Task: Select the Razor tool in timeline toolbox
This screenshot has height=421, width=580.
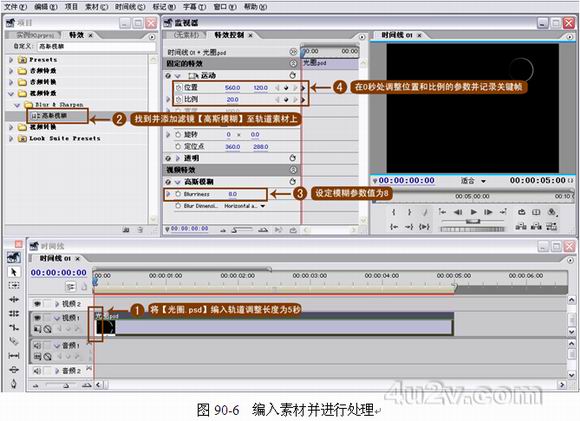Action: pyautogui.click(x=14, y=341)
